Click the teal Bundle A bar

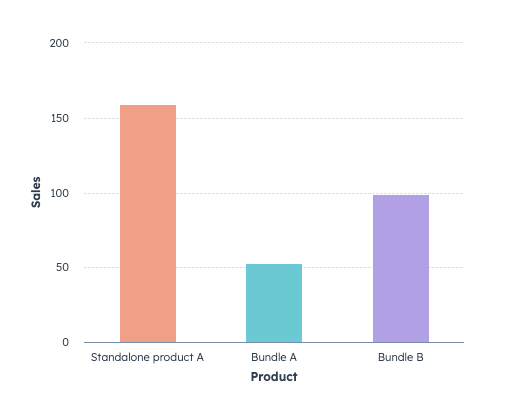[274, 303]
